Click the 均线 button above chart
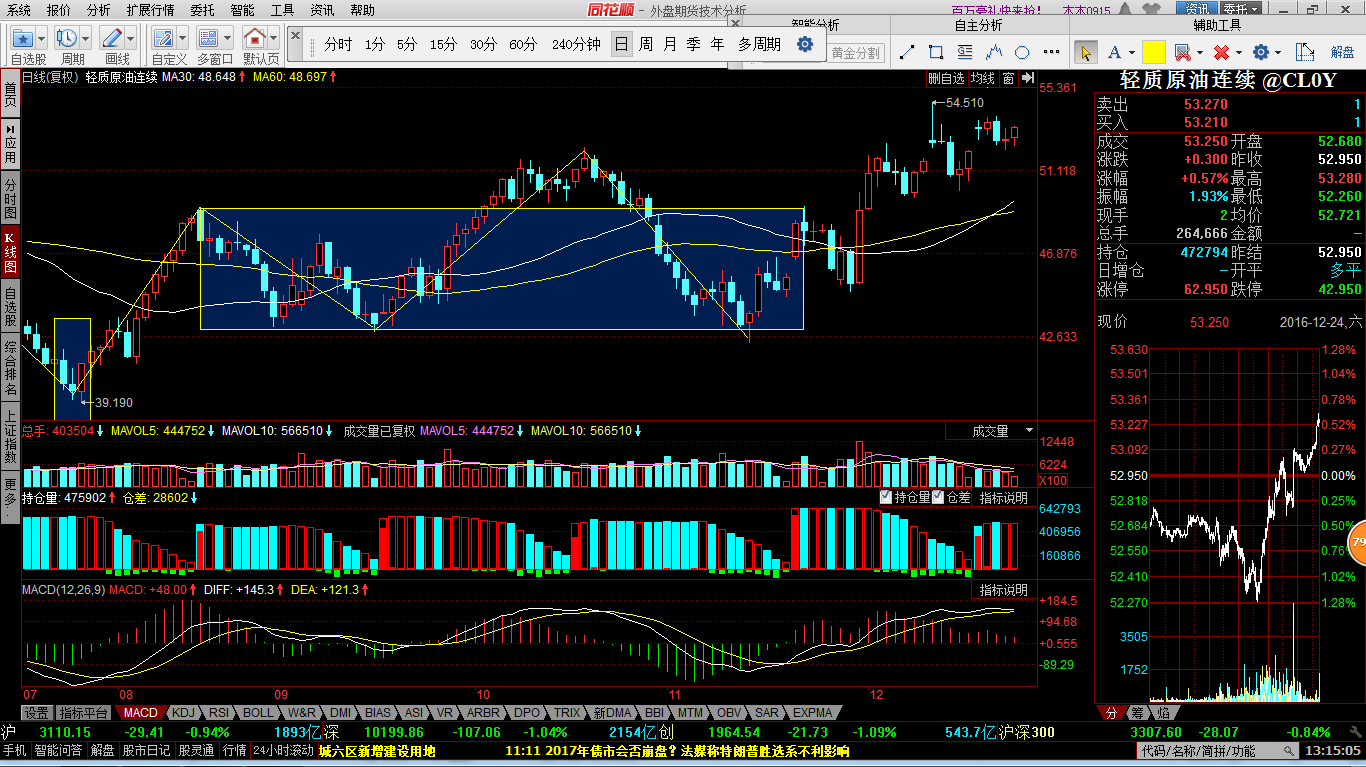 983,77
